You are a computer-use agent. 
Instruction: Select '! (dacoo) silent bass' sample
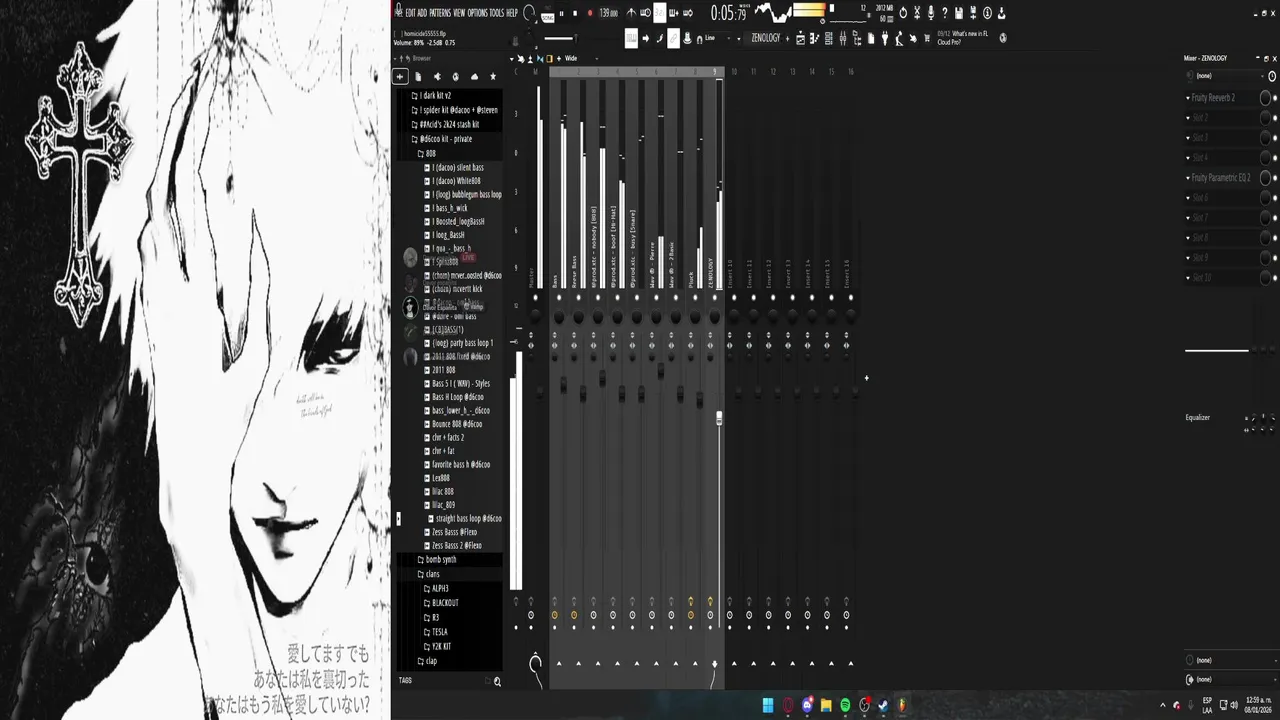click(454, 168)
